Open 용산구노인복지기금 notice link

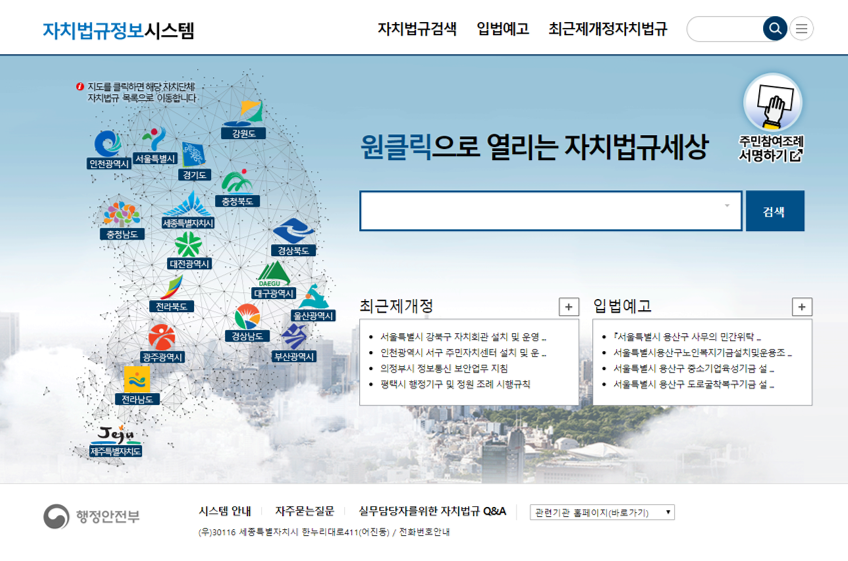[x=703, y=353]
